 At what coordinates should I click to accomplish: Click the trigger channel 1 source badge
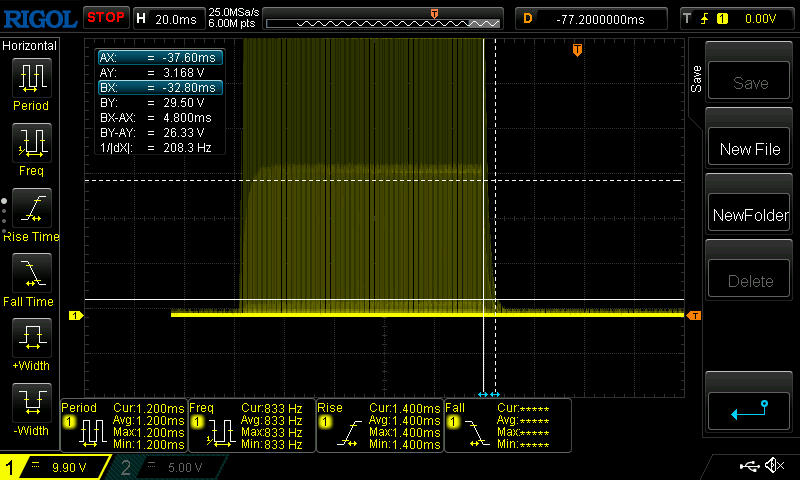pos(722,19)
